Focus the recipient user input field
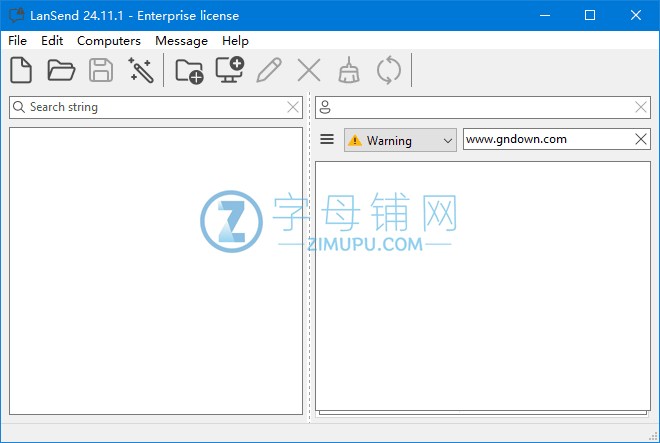 coord(483,107)
